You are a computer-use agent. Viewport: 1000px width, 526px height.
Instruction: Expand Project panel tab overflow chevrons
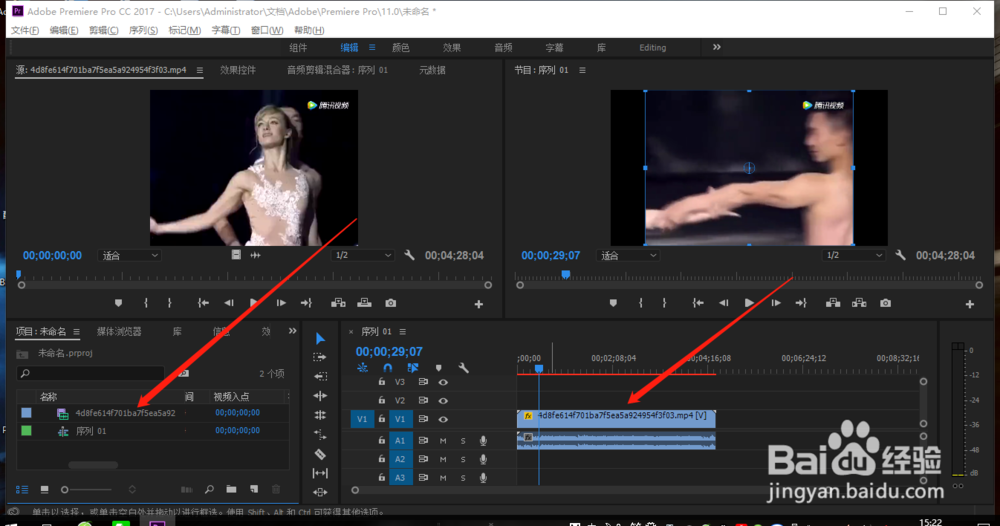click(292, 331)
